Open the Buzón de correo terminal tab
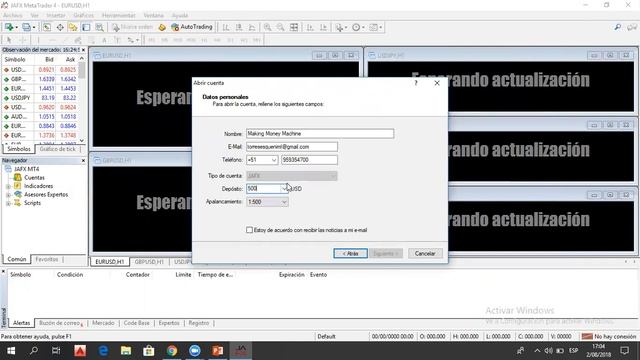 coord(60,323)
